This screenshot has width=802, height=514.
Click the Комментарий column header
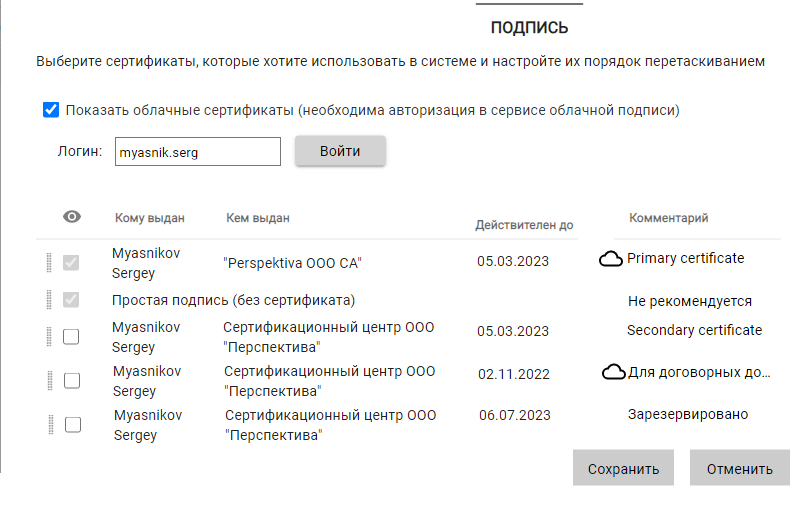[x=668, y=218]
